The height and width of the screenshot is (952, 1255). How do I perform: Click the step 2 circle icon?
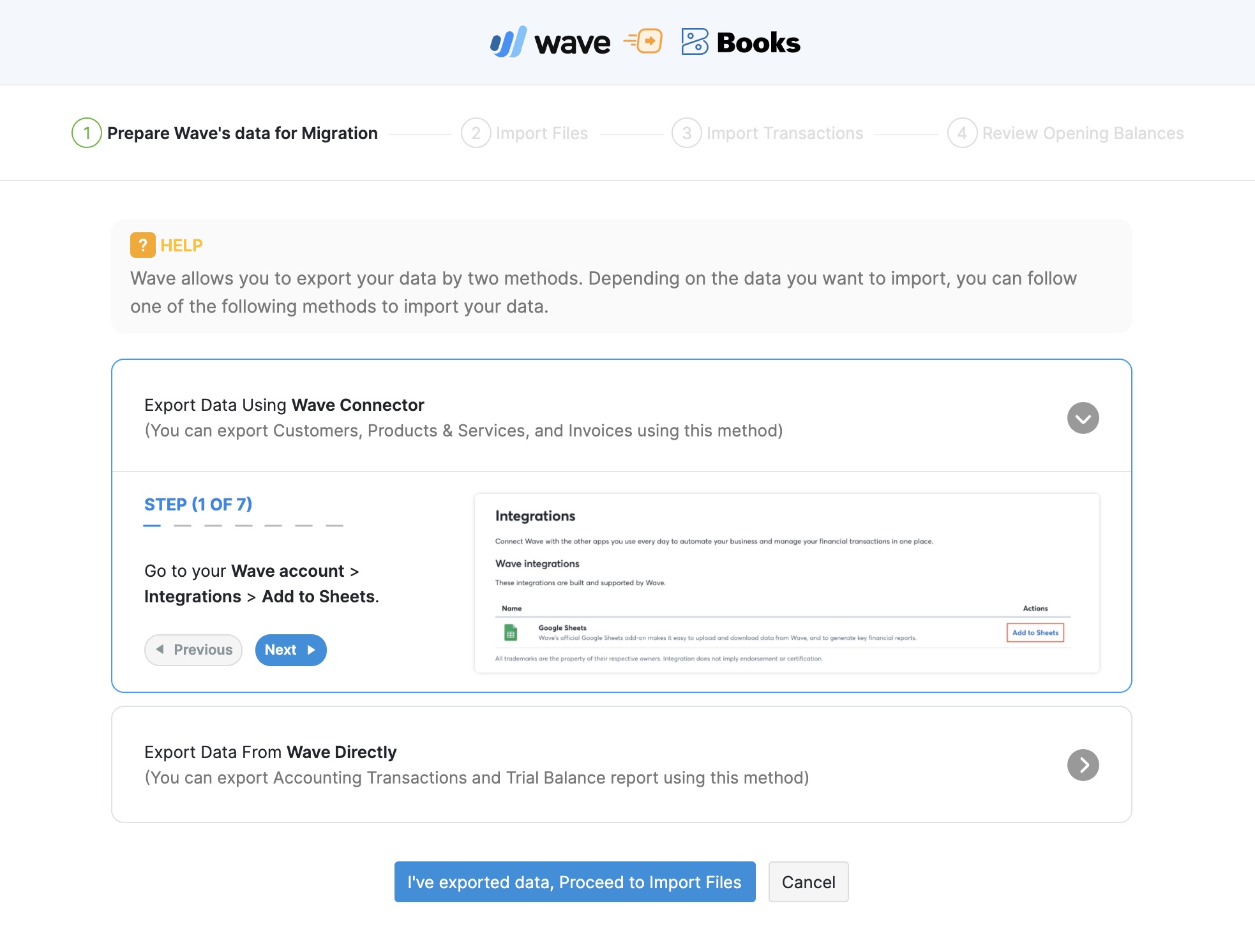(x=476, y=133)
